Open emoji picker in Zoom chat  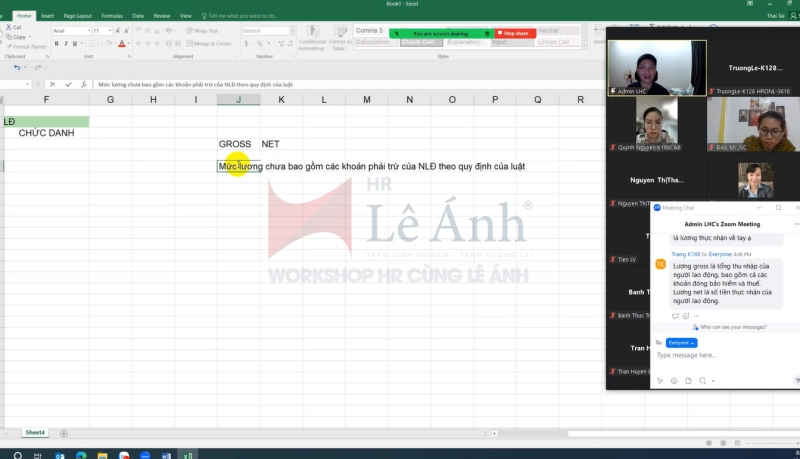[674, 380]
